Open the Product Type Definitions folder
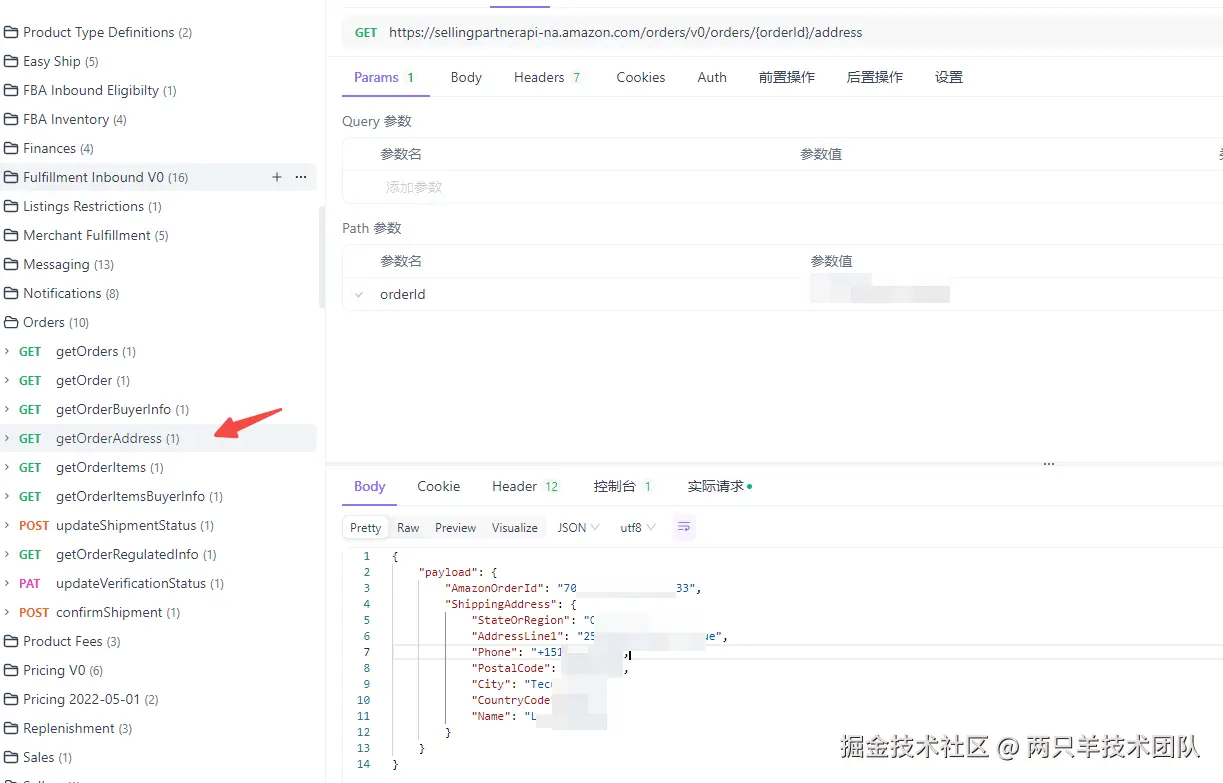1223x783 pixels. tap(98, 32)
